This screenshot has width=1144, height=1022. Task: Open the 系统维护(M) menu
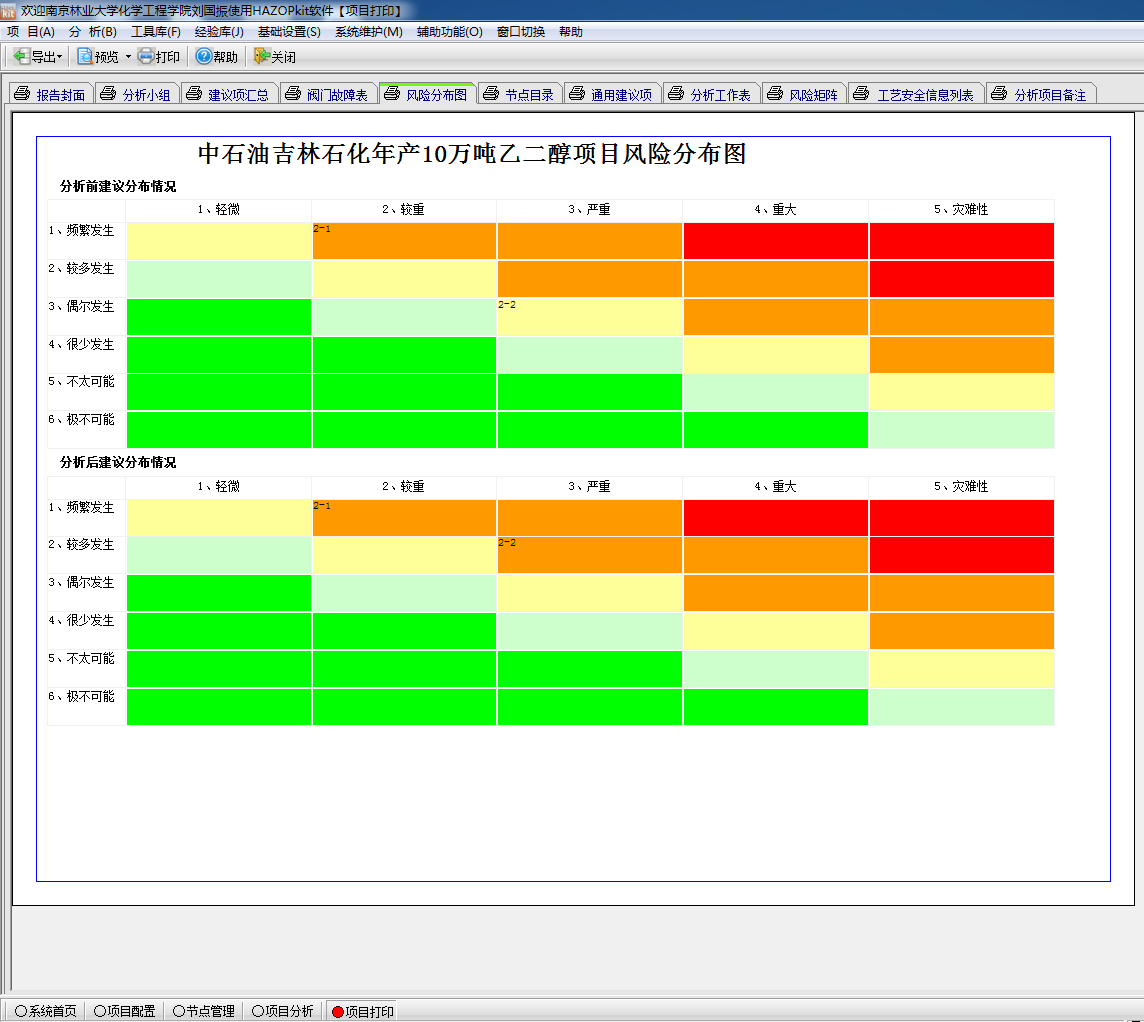[368, 31]
